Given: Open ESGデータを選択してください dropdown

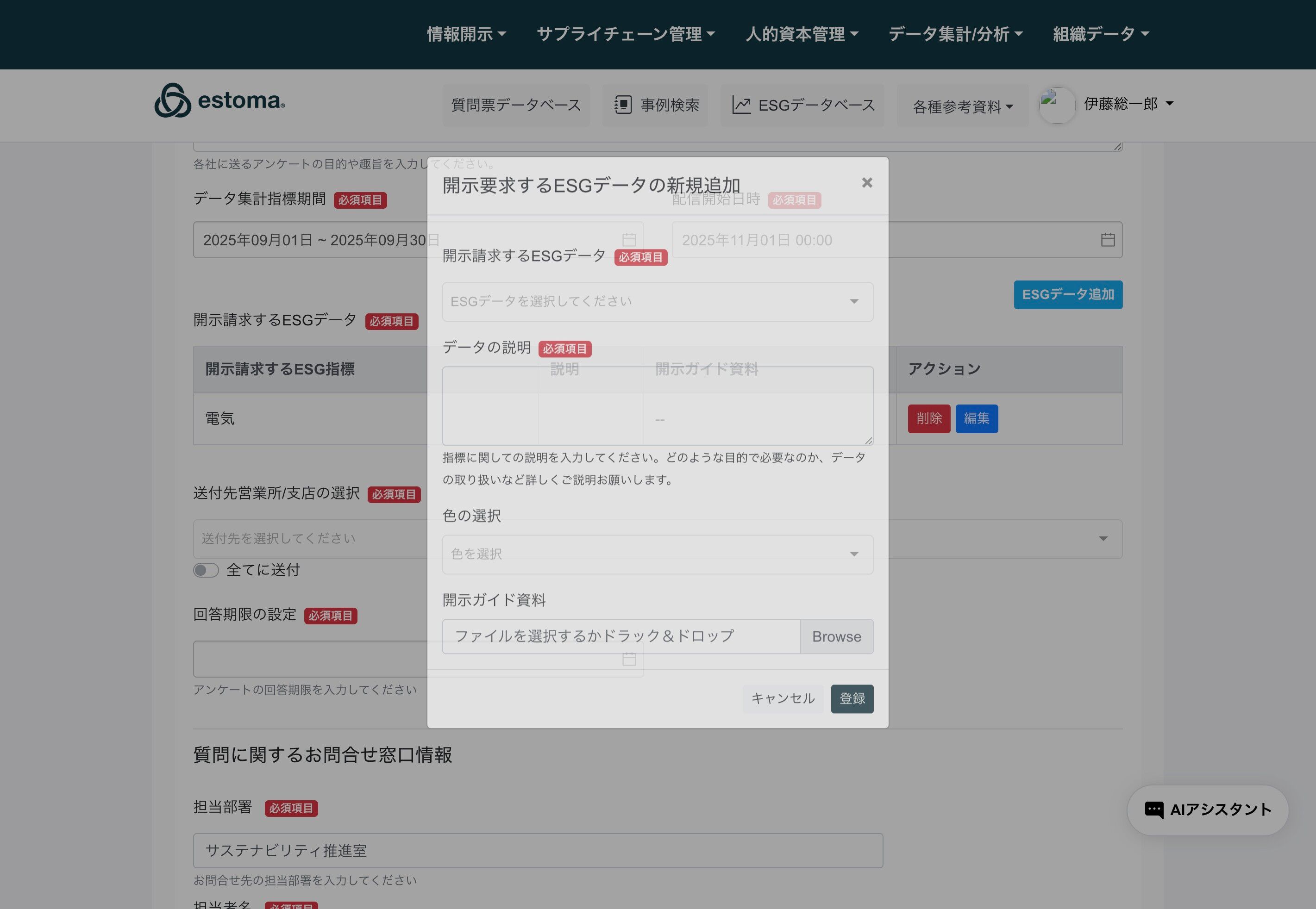Looking at the screenshot, I should (657, 302).
